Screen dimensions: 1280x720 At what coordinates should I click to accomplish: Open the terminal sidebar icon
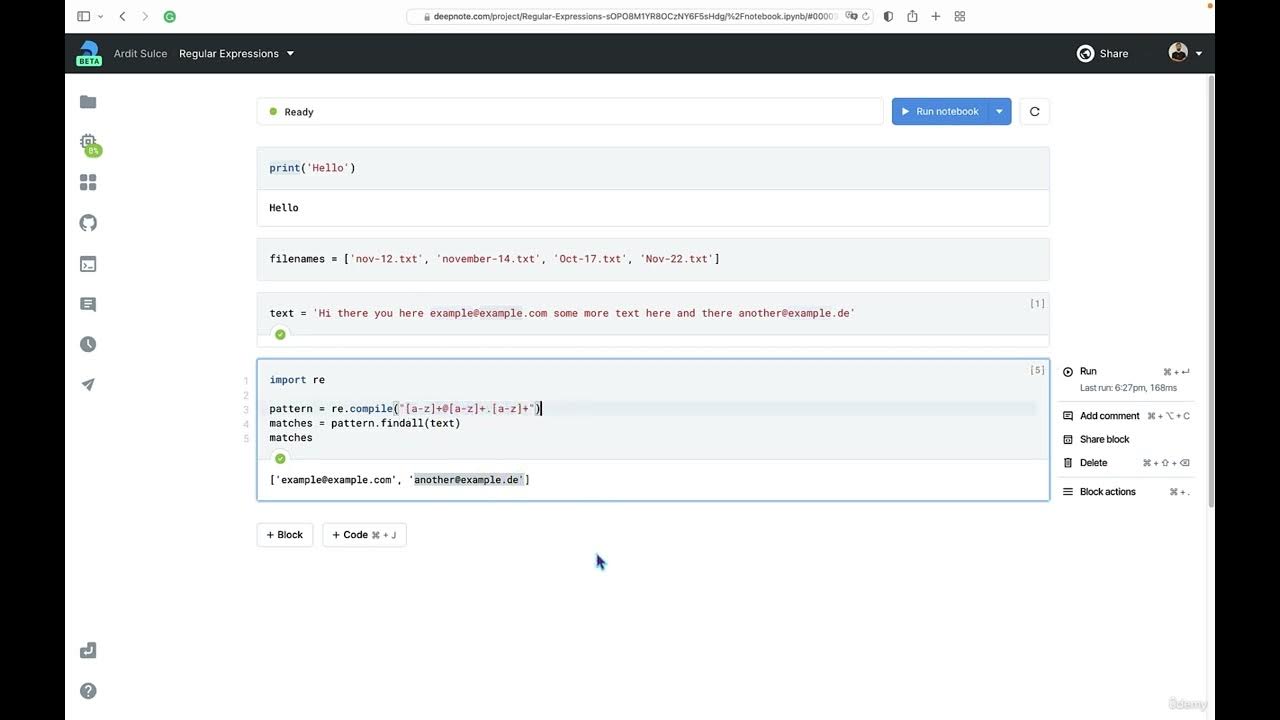(x=88, y=264)
